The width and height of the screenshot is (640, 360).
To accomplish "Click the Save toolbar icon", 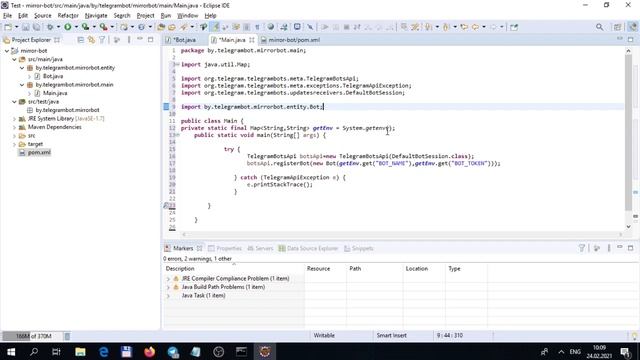I will [26, 27].
